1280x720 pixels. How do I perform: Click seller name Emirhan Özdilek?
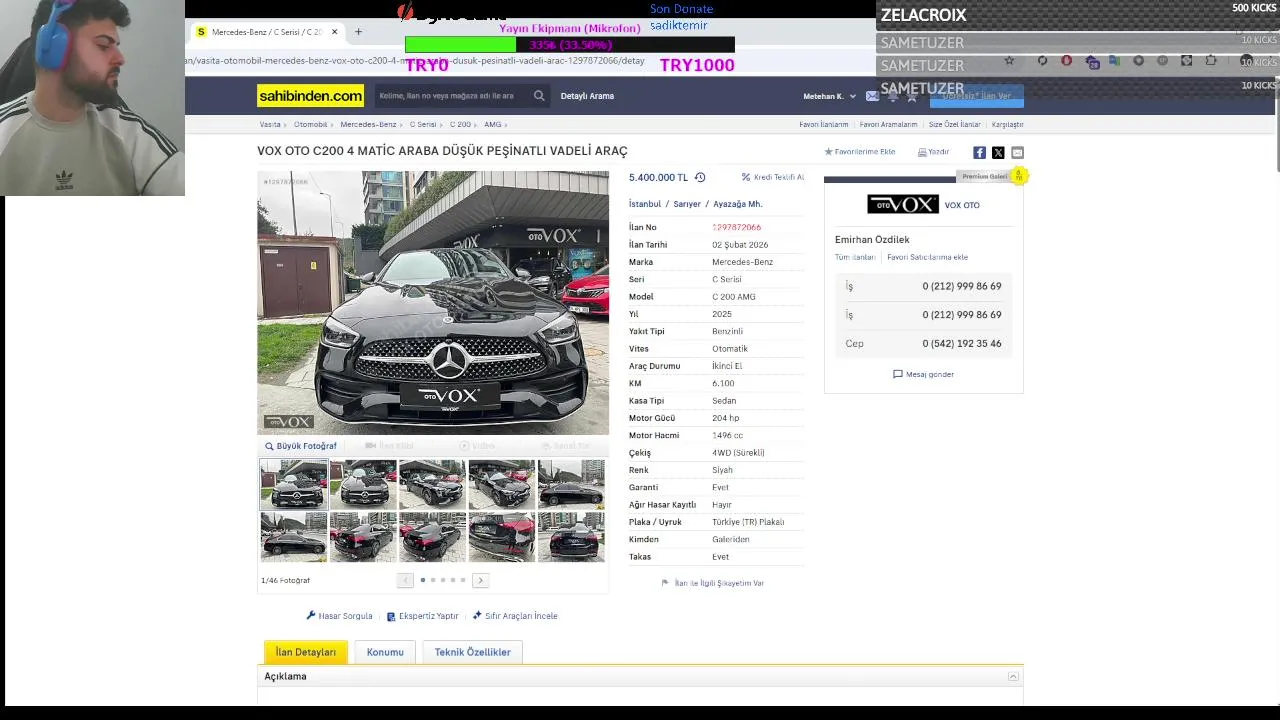click(872, 240)
